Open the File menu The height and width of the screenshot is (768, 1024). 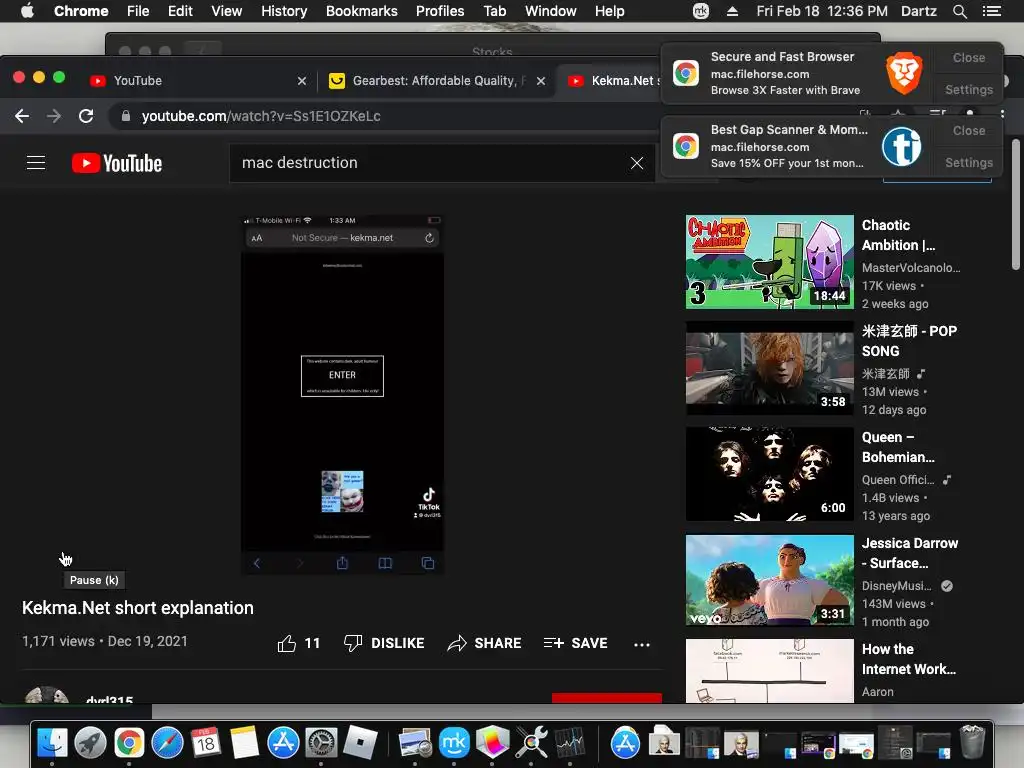click(138, 11)
